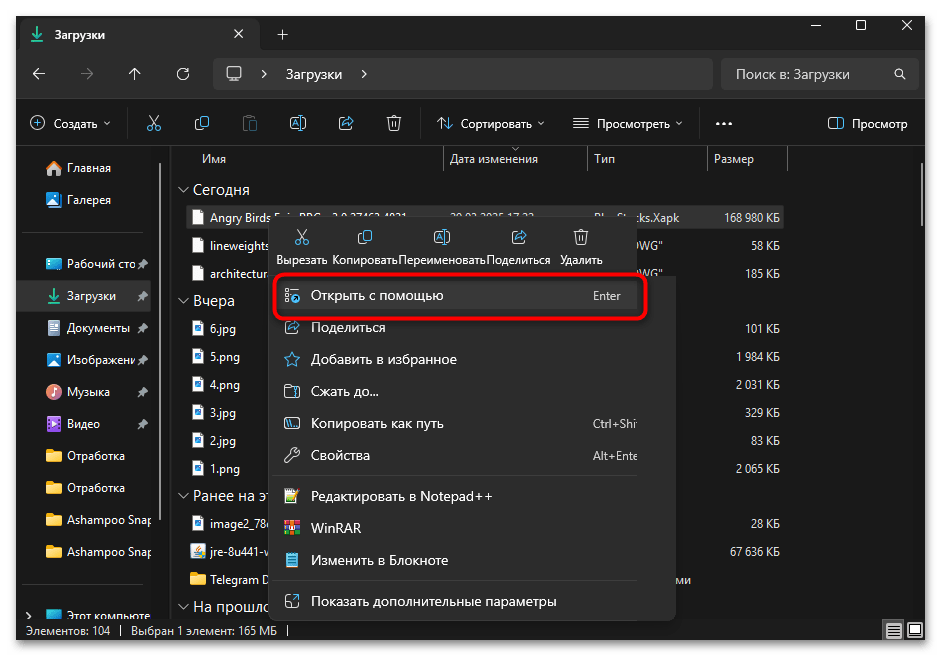Refresh the Загрузки folder
Screen dimensions: 941x656
(183, 74)
